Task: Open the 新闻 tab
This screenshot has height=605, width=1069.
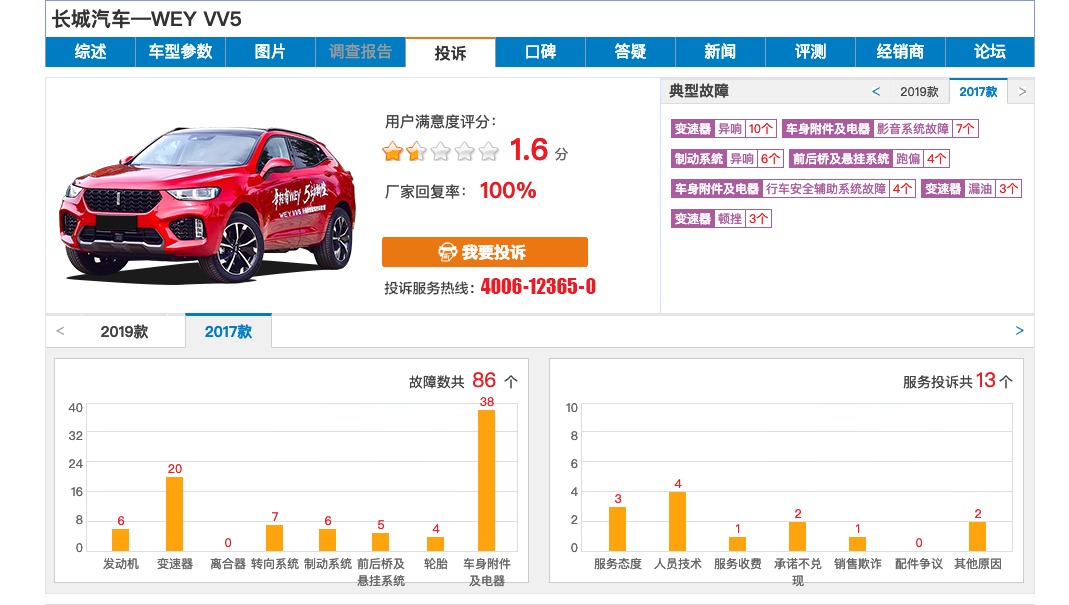Action: point(720,52)
